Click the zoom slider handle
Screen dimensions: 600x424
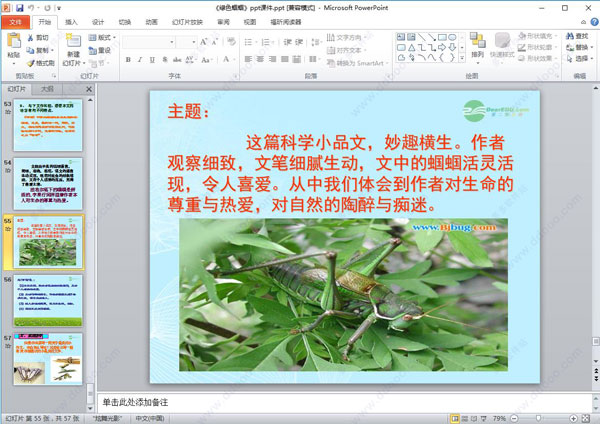pyautogui.click(x=538, y=418)
